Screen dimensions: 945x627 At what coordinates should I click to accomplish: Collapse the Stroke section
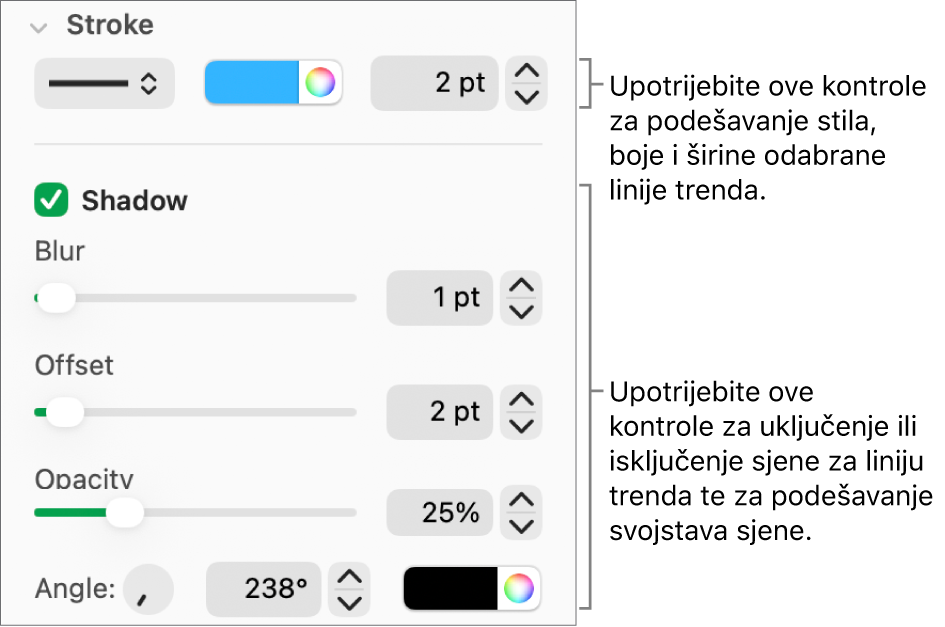pos(38,27)
